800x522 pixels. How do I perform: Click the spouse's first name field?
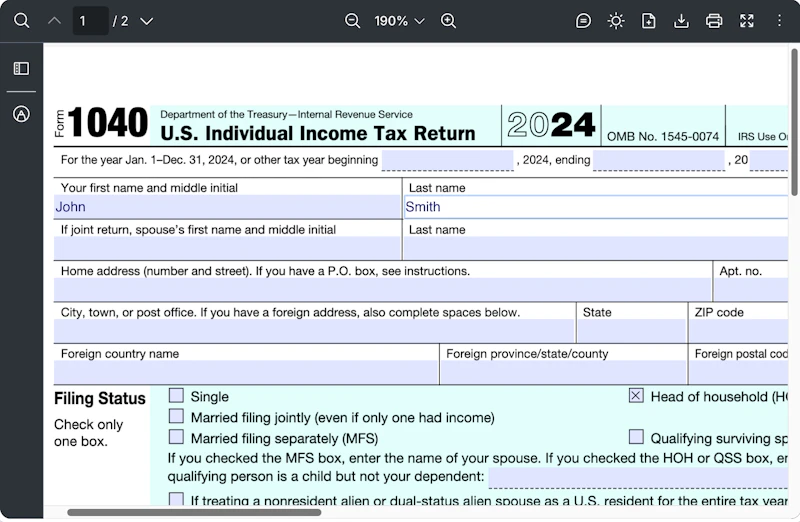point(227,248)
